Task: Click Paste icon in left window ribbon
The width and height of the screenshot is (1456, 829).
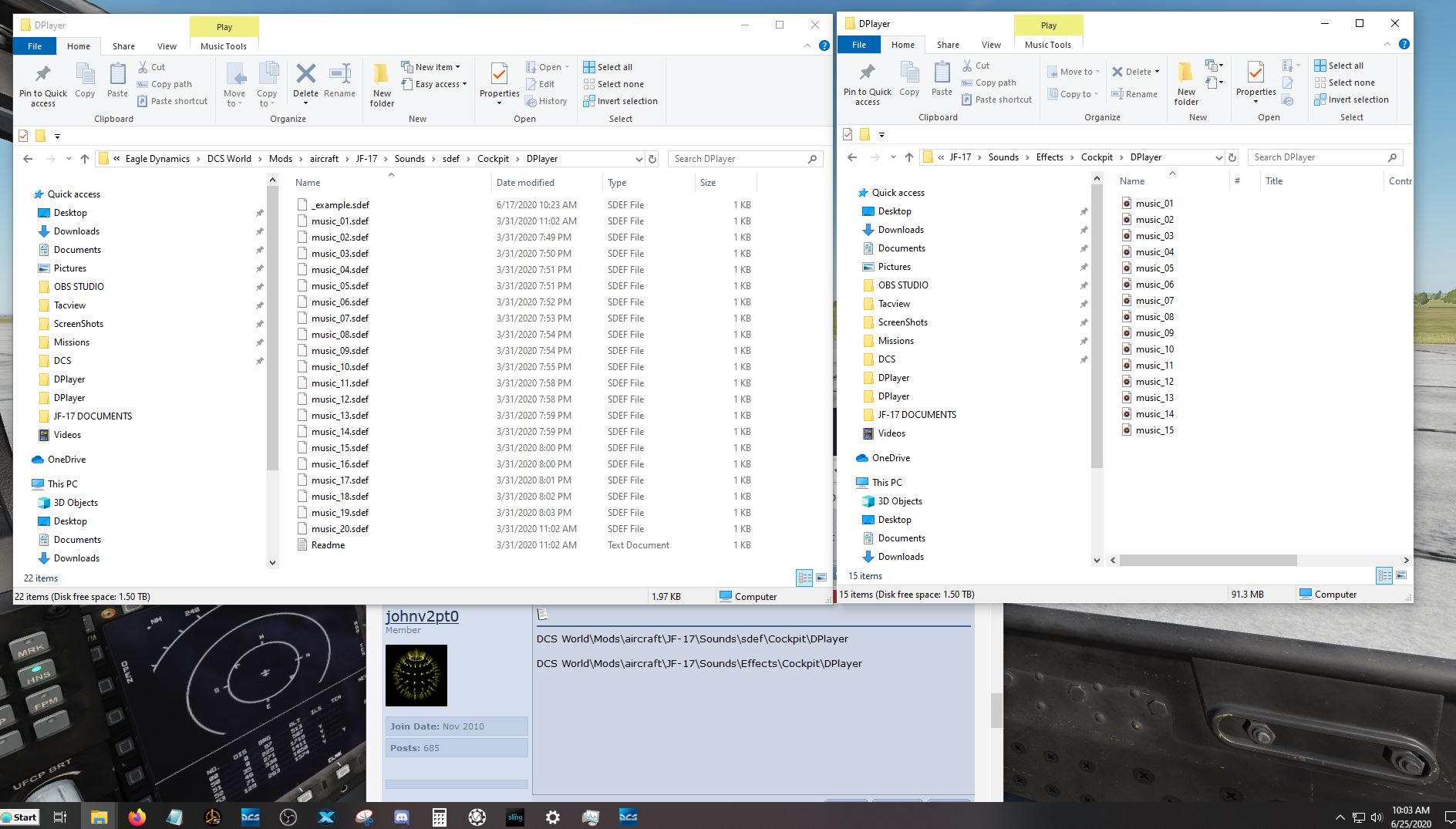Action: (117, 80)
